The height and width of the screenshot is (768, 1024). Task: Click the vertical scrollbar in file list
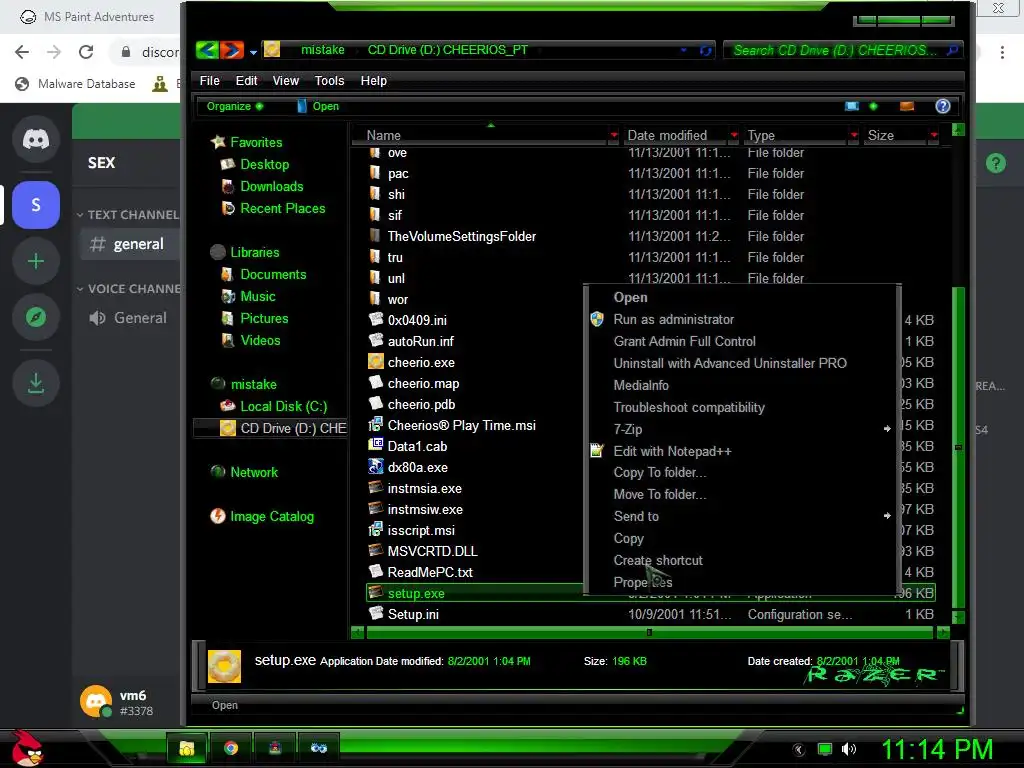click(x=958, y=447)
